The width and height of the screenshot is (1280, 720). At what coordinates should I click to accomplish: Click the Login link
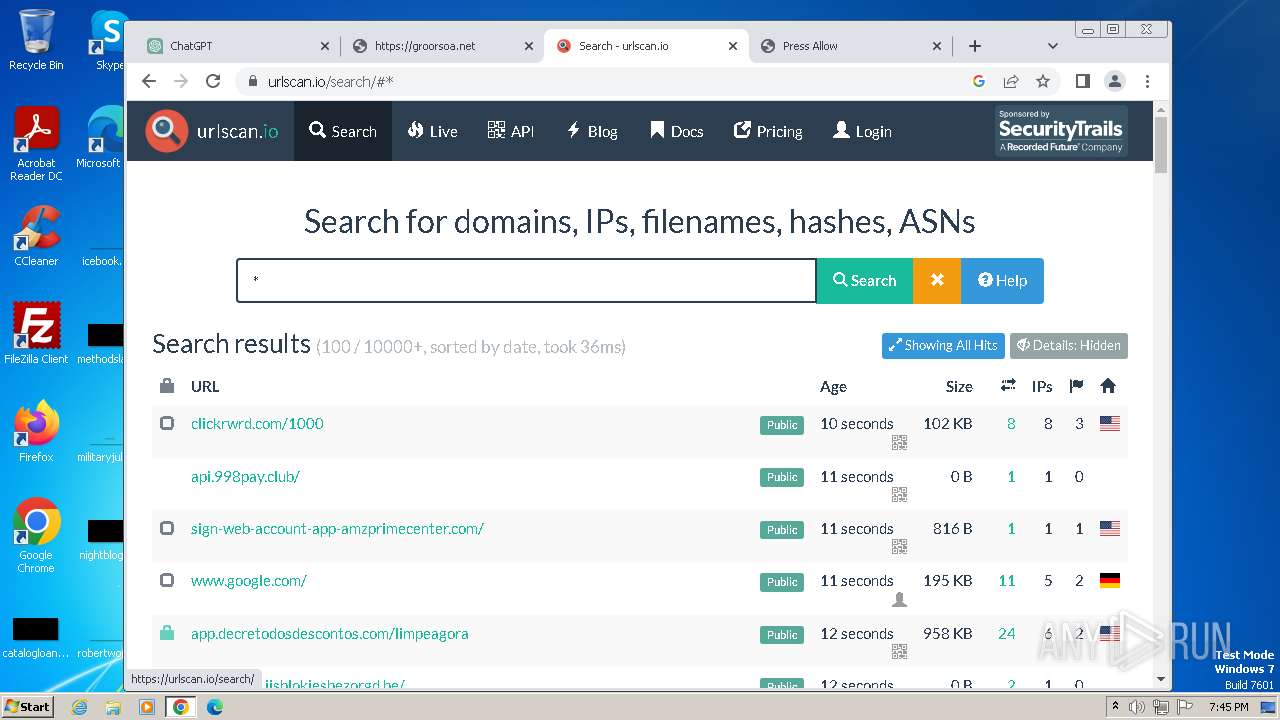pyautogui.click(x=862, y=131)
